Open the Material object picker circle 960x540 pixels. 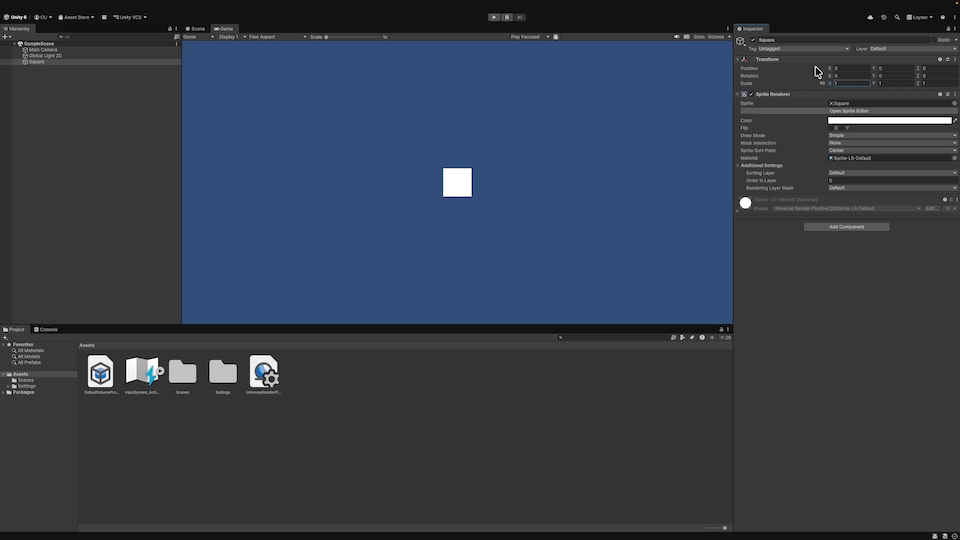click(x=954, y=158)
